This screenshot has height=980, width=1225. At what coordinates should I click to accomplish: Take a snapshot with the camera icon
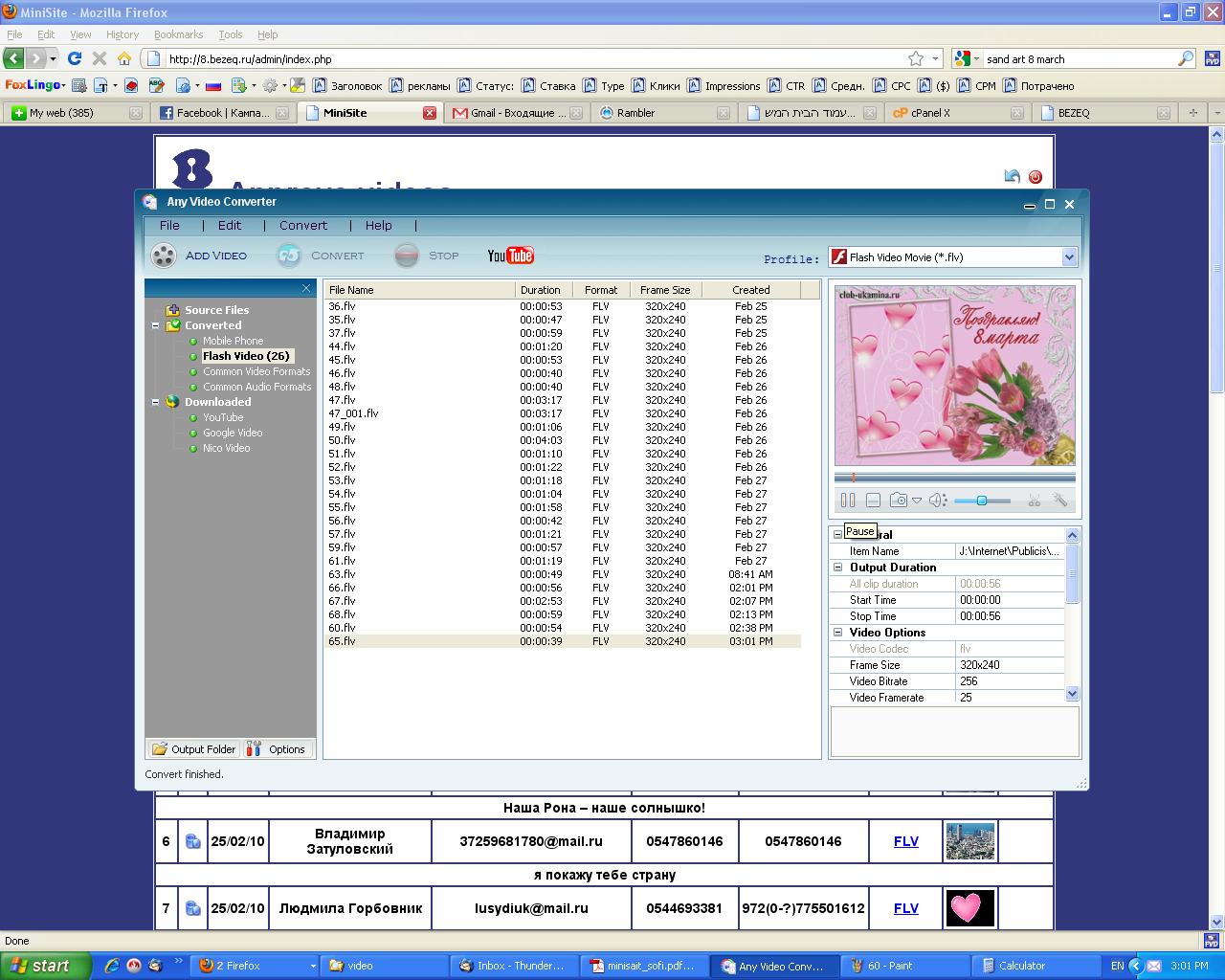click(898, 501)
